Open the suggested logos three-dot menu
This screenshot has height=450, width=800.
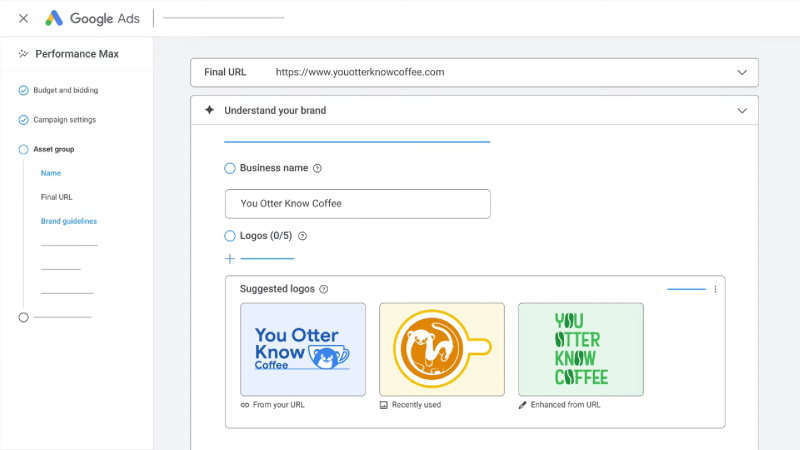click(x=715, y=289)
